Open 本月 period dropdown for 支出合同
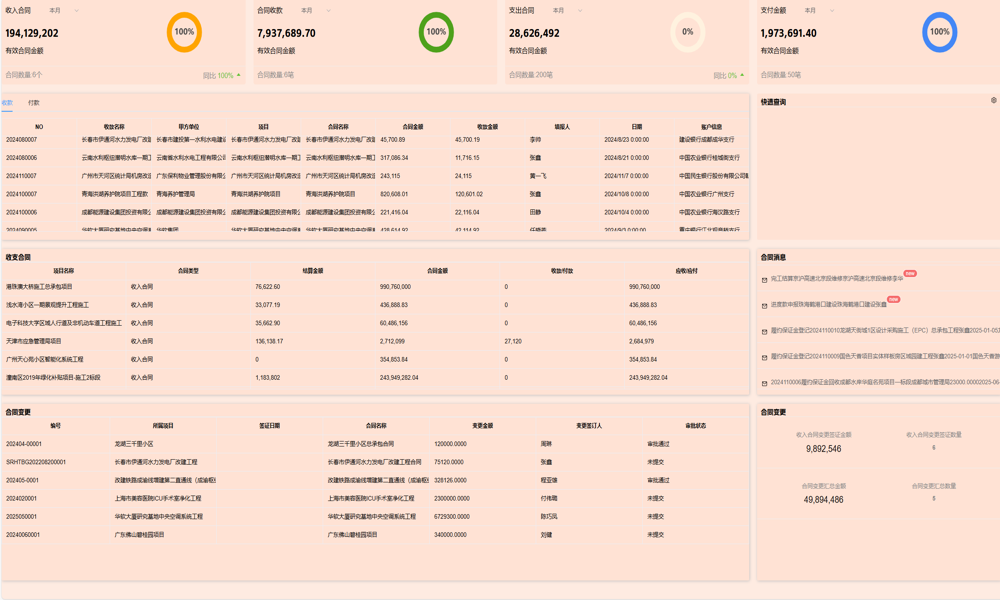This screenshot has width=1000, height=600. pyautogui.click(x=567, y=11)
